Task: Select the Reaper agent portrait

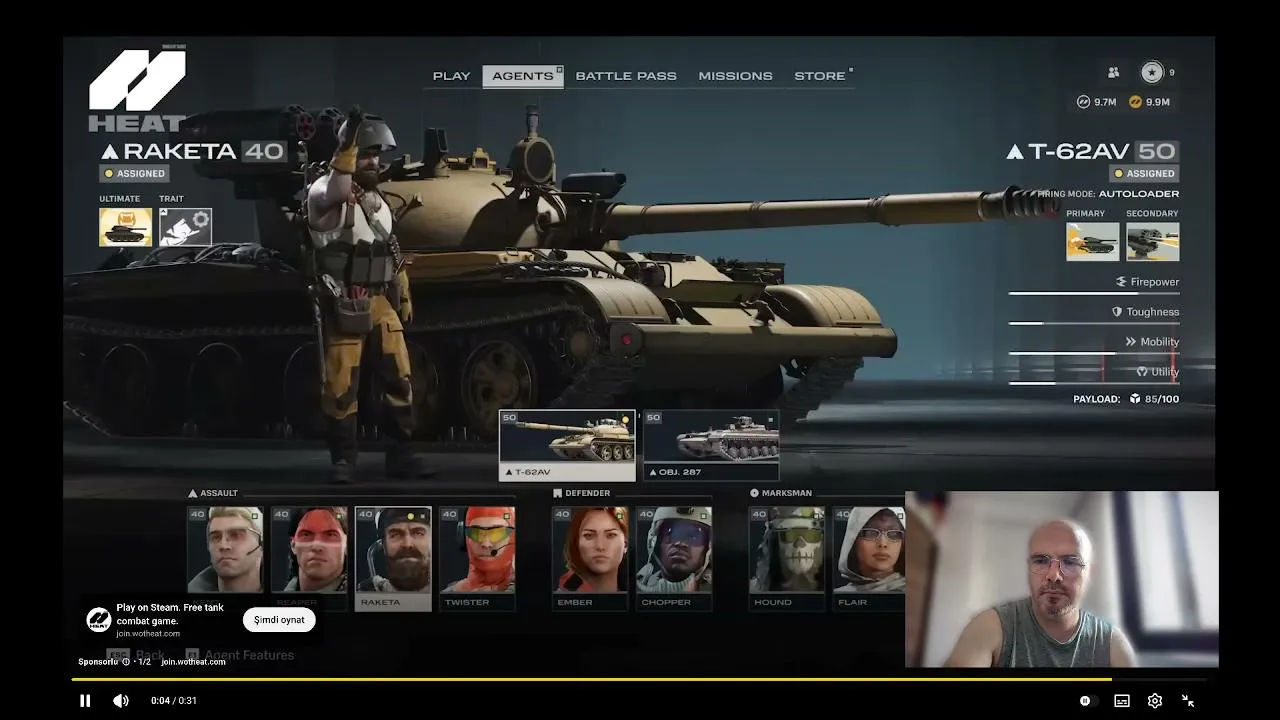Action: [x=310, y=558]
